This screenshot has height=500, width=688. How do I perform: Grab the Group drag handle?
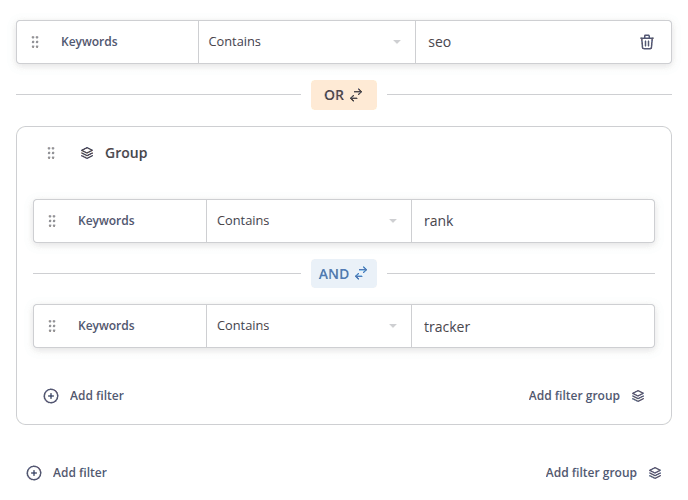click(51, 153)
